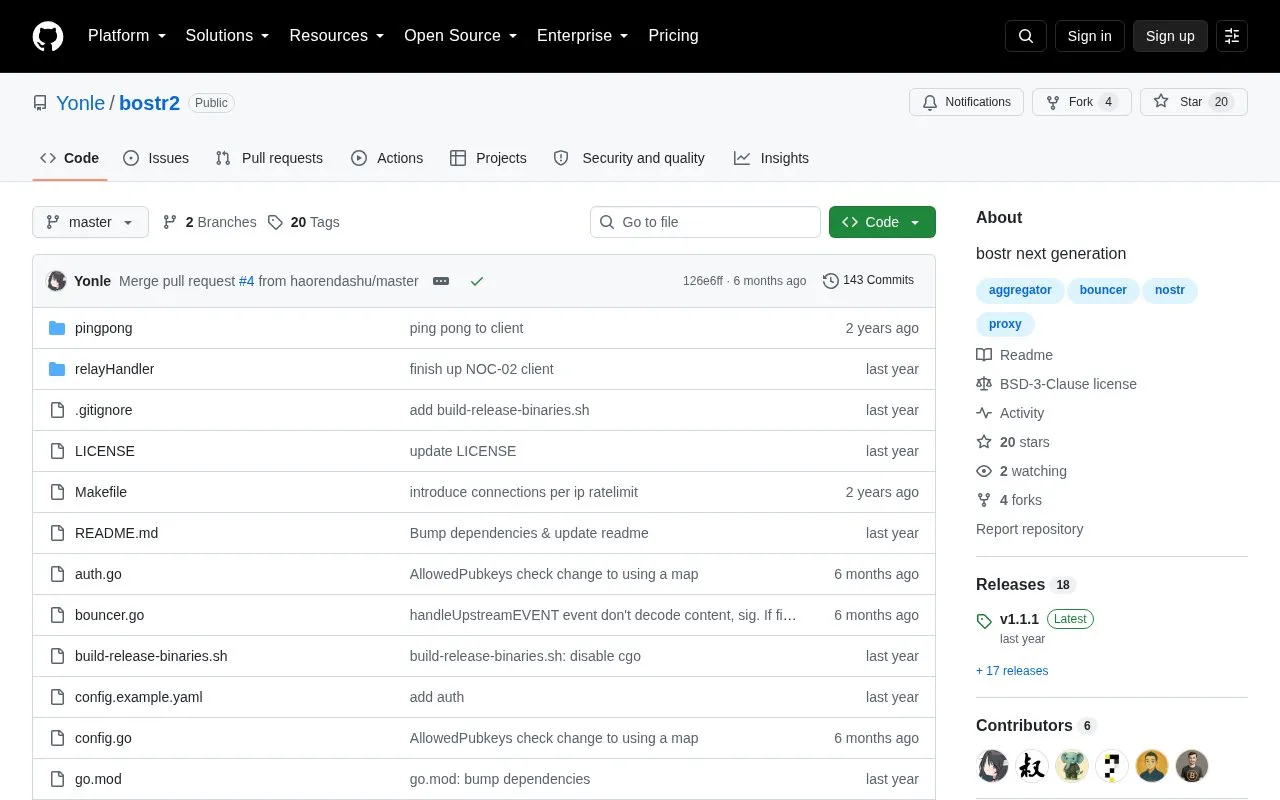Expand the Enterprise menu
Screen dimensions: 1280x800
click(583, 36)
